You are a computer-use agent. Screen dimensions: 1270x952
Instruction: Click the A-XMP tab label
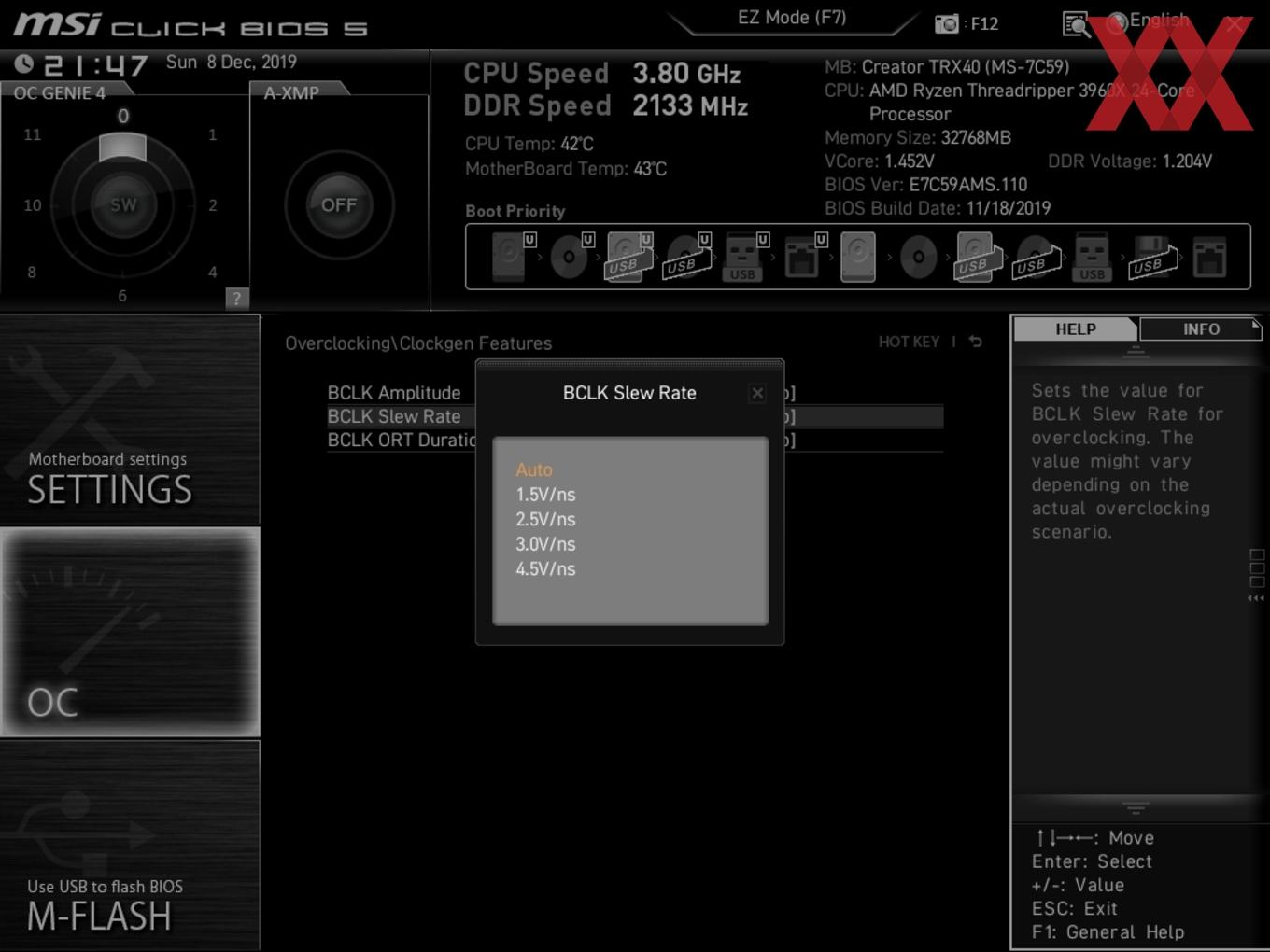tap(291, 92)
